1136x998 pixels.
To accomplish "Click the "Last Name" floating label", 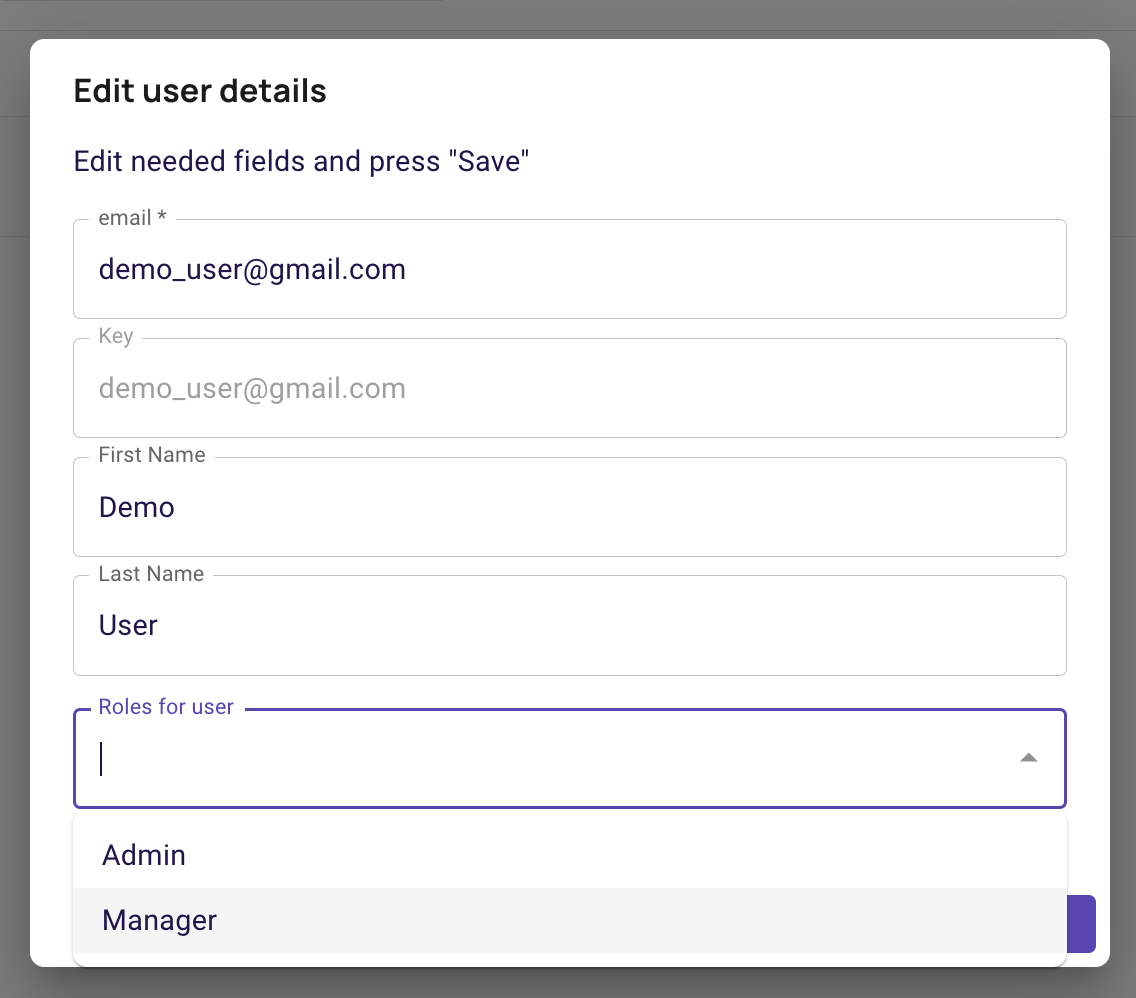I will click(151, 574).
